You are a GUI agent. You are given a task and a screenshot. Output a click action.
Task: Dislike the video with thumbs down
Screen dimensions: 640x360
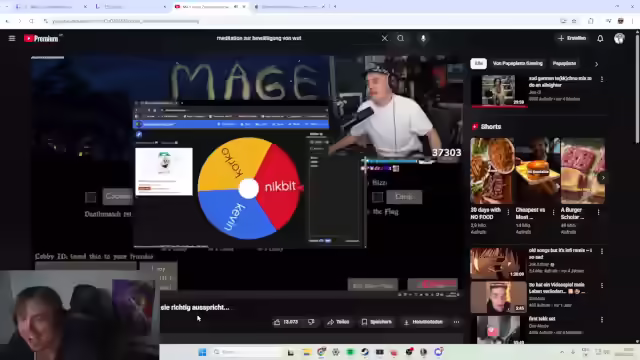[311, 322]
